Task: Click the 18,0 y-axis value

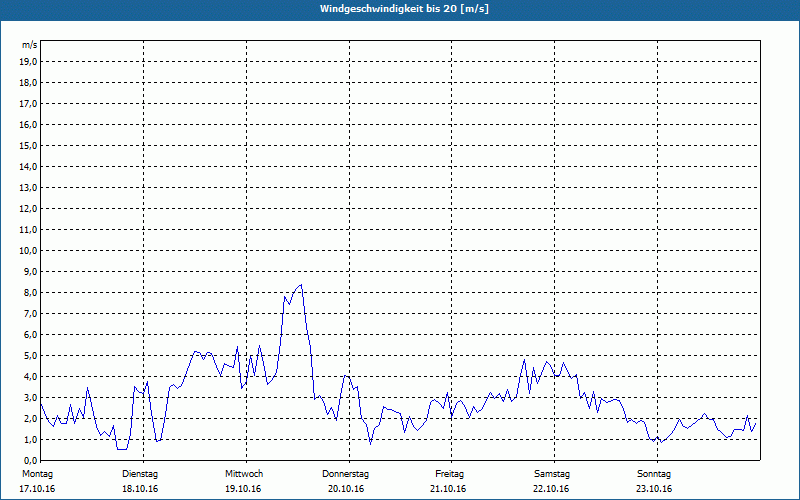Action: tap(28, 83)
